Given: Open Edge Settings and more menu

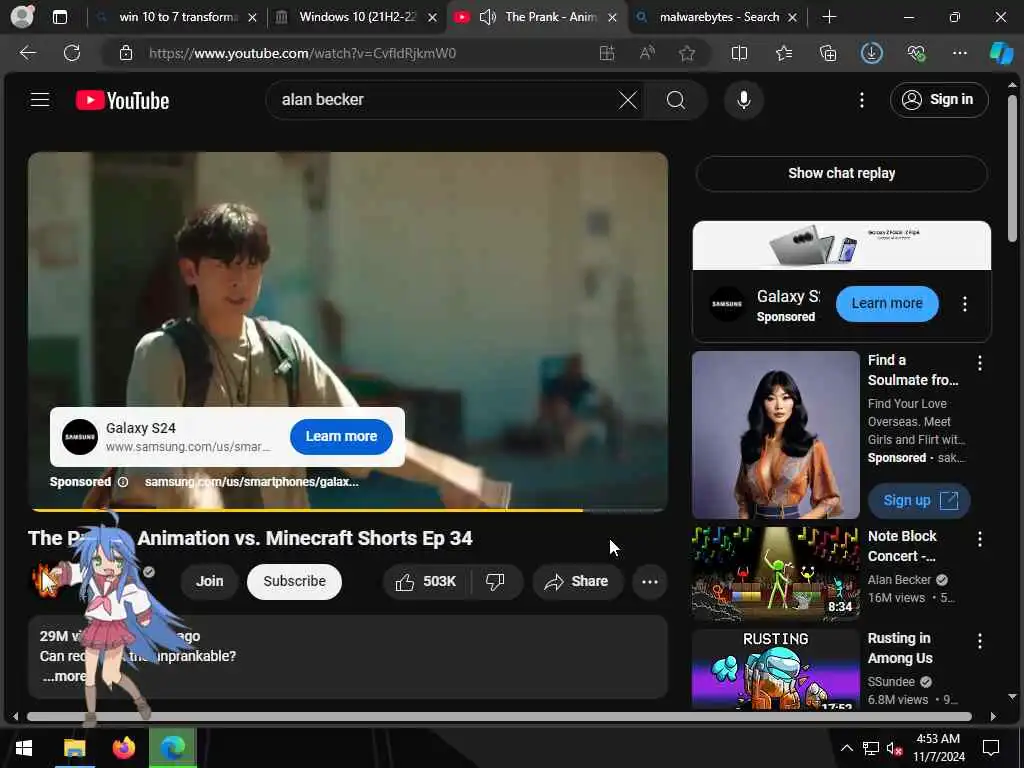Looking at the screenshot, I should point(959,53).
